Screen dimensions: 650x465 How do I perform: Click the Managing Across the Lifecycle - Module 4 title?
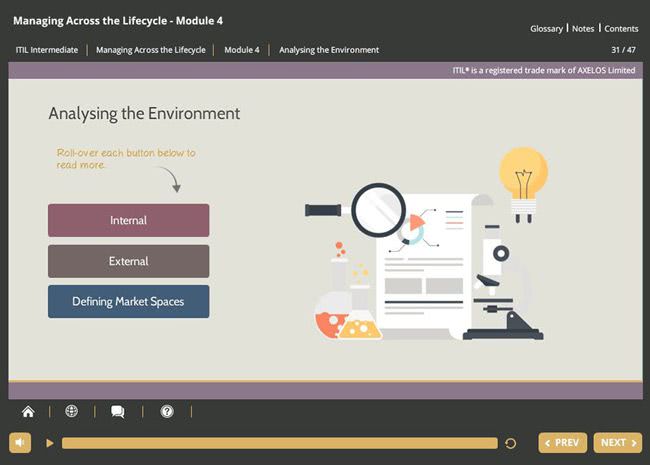pyautogui.click(x=118, y=21)
